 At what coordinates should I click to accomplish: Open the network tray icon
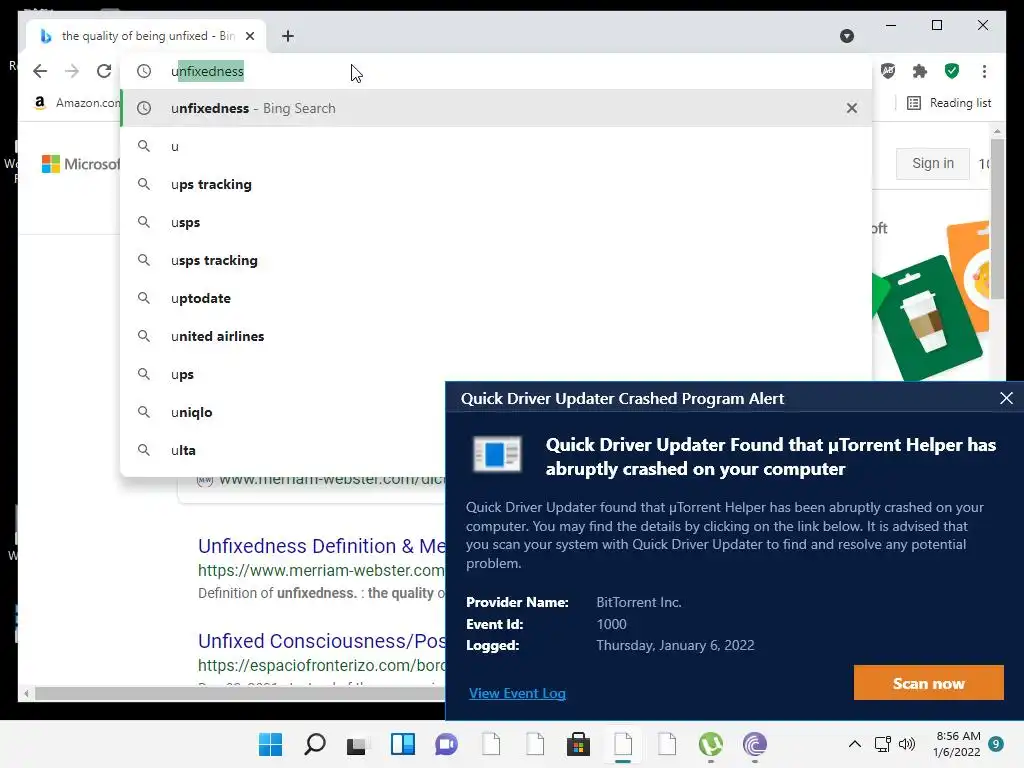(x=882, y=744)
